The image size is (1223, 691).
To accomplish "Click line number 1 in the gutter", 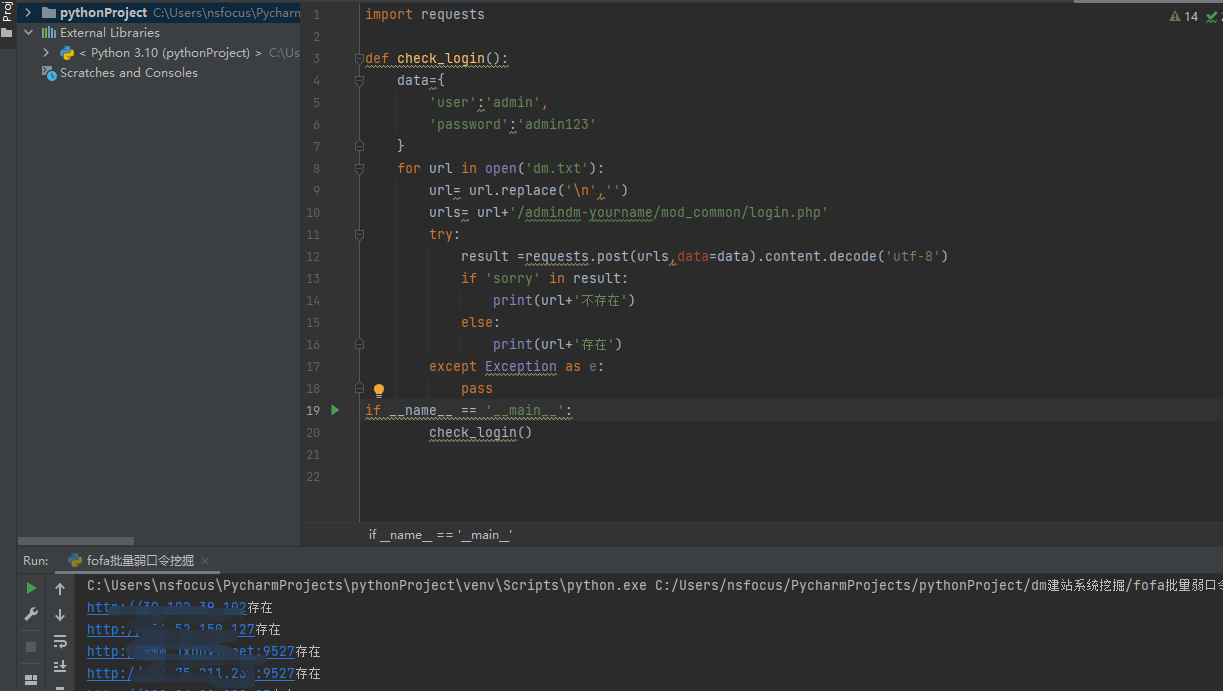I will click(x=316, y=15).
